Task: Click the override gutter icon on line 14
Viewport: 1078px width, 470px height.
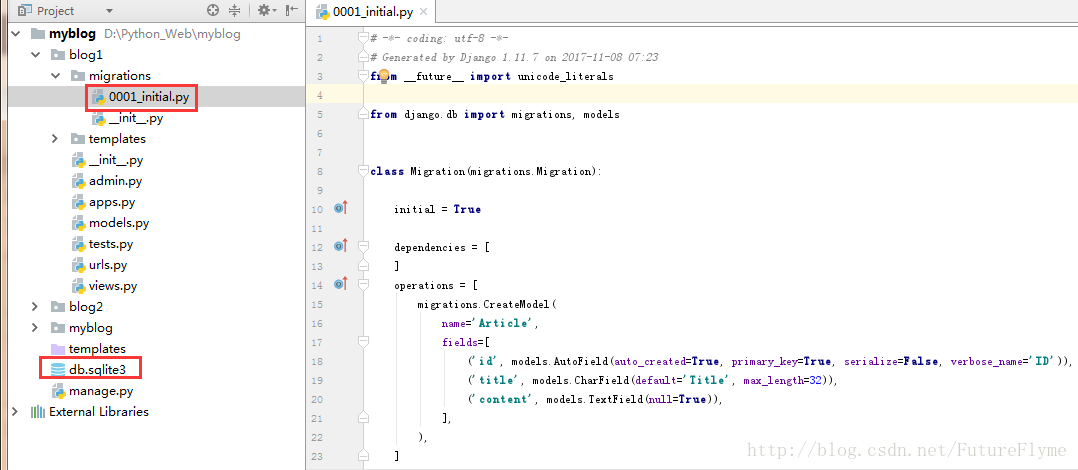Action: click(x=341, y=283)
